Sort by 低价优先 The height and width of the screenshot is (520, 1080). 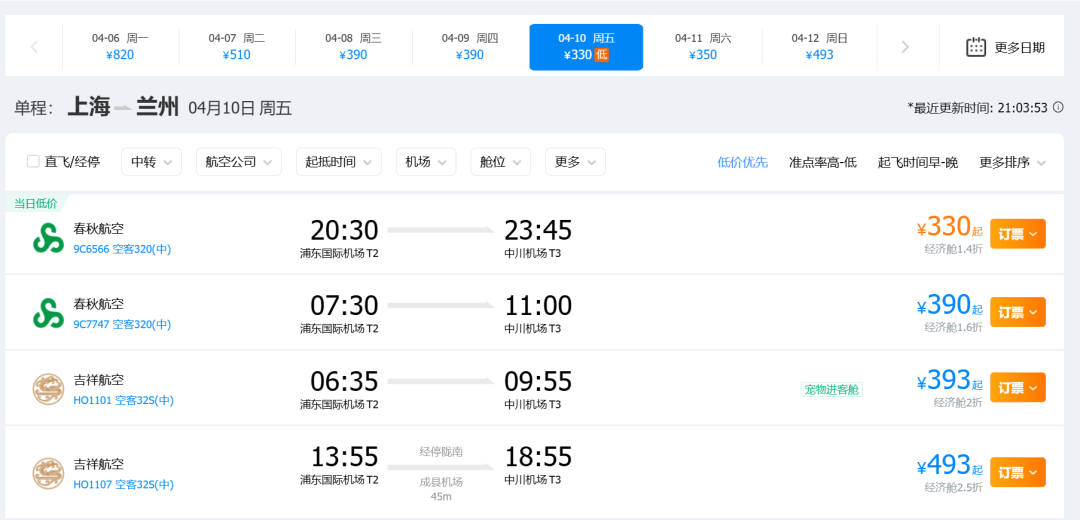point(743,162)
